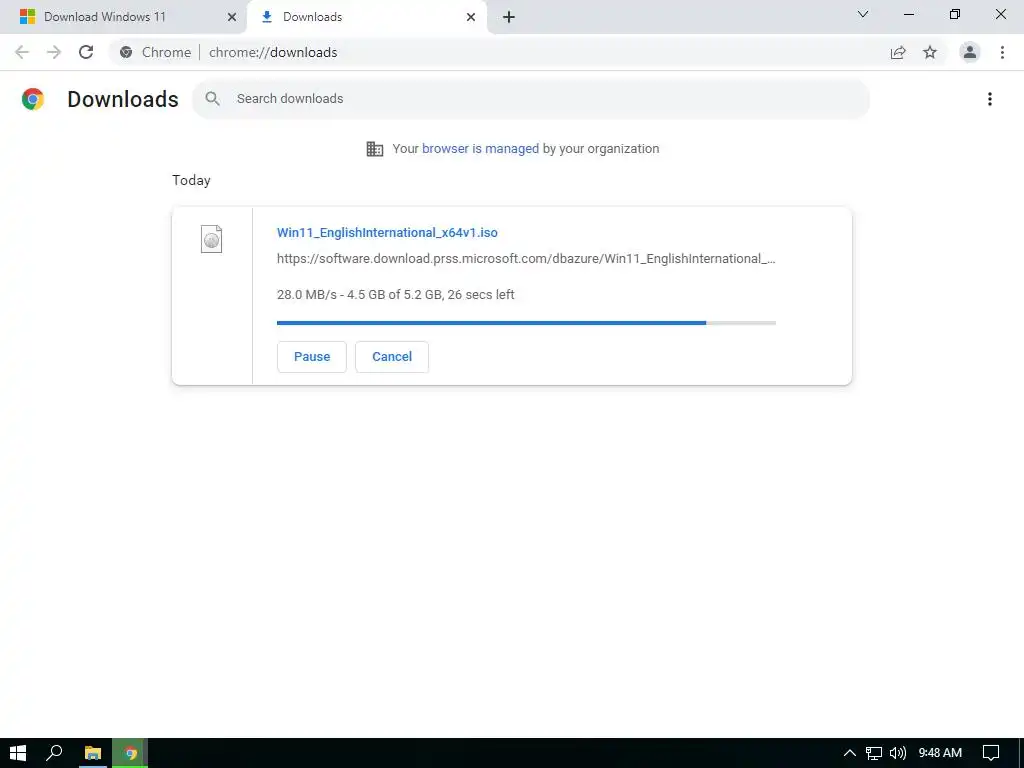Open the tab search chevron
Viewport: 1024px width, 768px height.
(863, 14)
